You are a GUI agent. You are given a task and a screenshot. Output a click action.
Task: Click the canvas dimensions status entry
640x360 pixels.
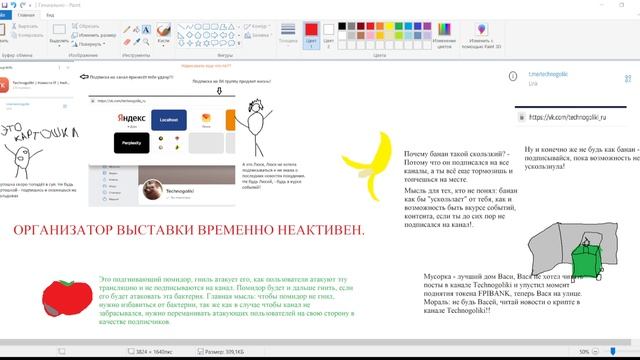(150, 351)
